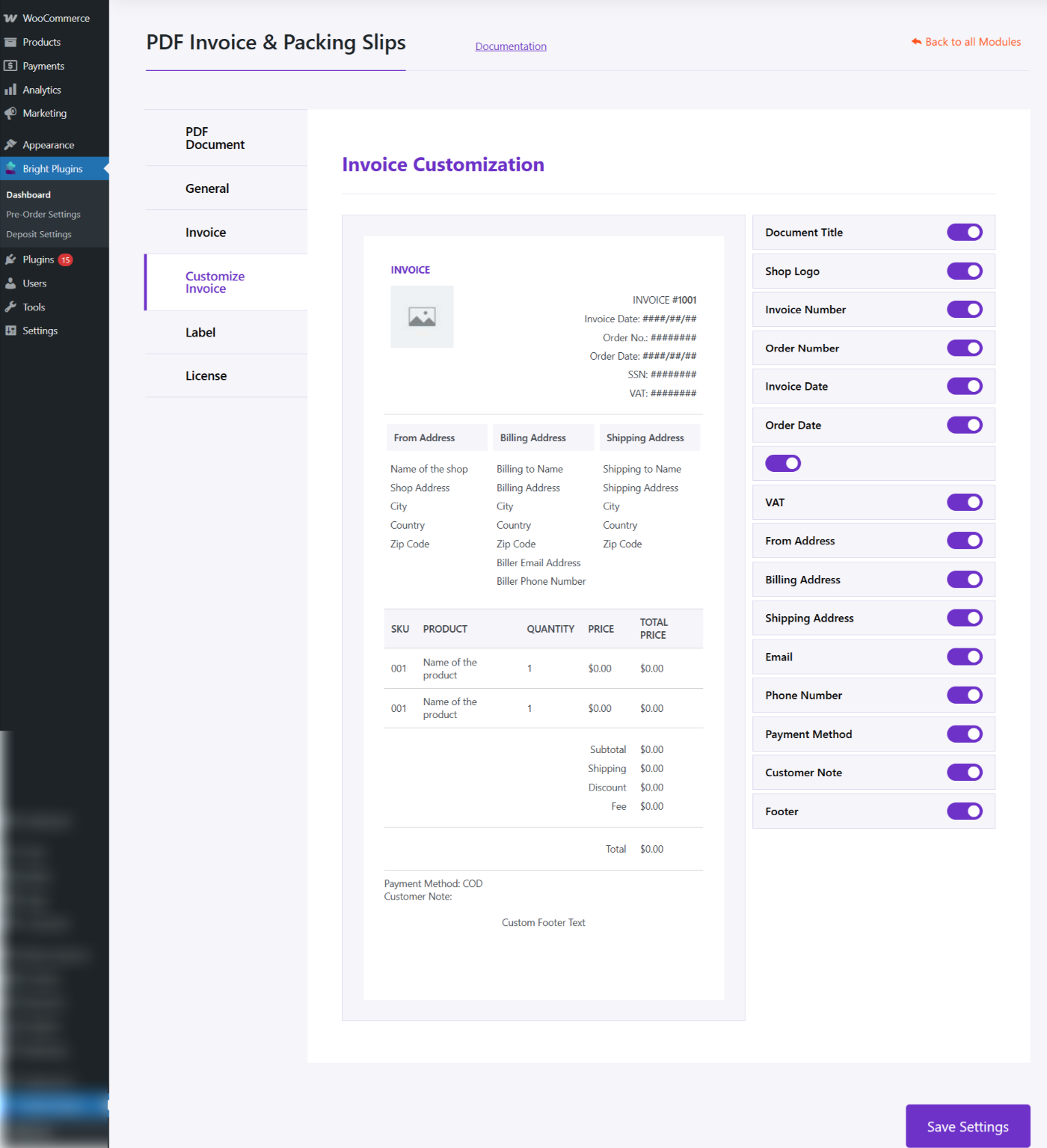
Task: Click the Save Settings button
Action: pos(968,1126)
